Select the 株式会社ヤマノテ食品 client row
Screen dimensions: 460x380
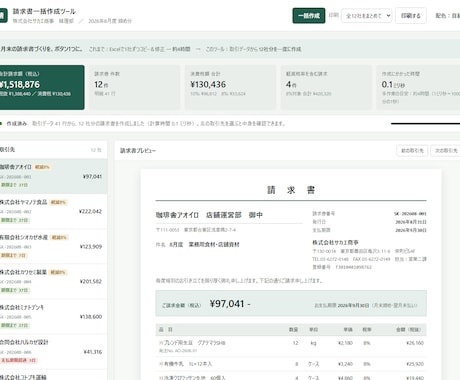click(x=53, y=211)
